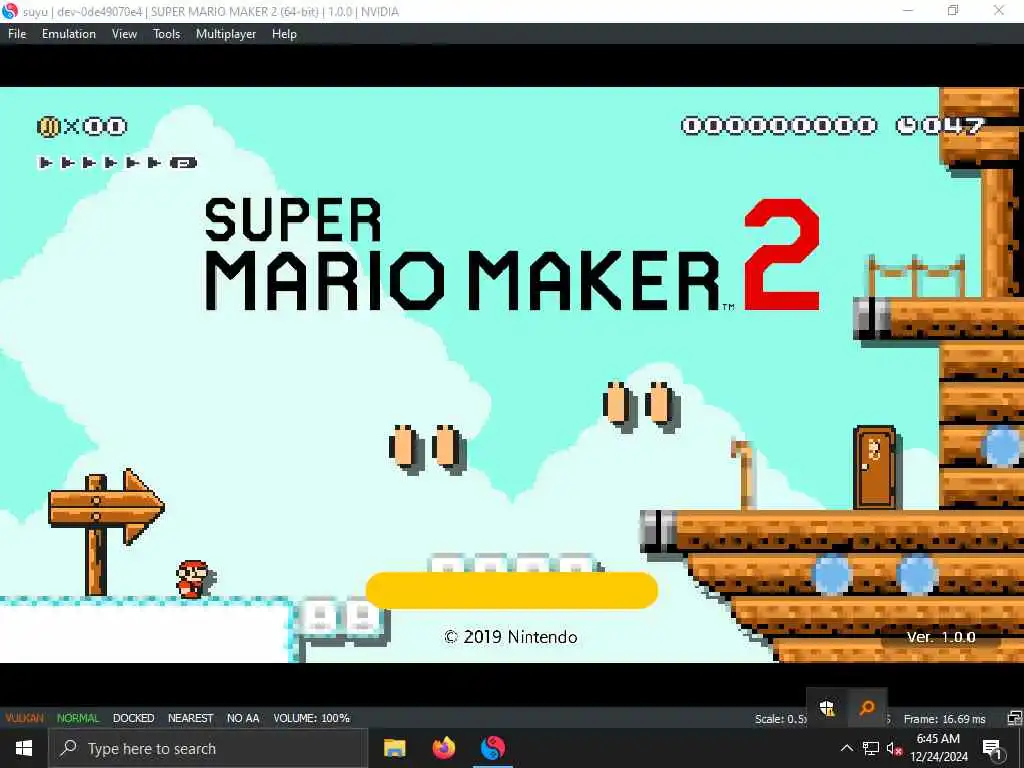Click the Frame: 16.69 ms readout
The height and width of the screenshot is (768, 1024).
944,719
